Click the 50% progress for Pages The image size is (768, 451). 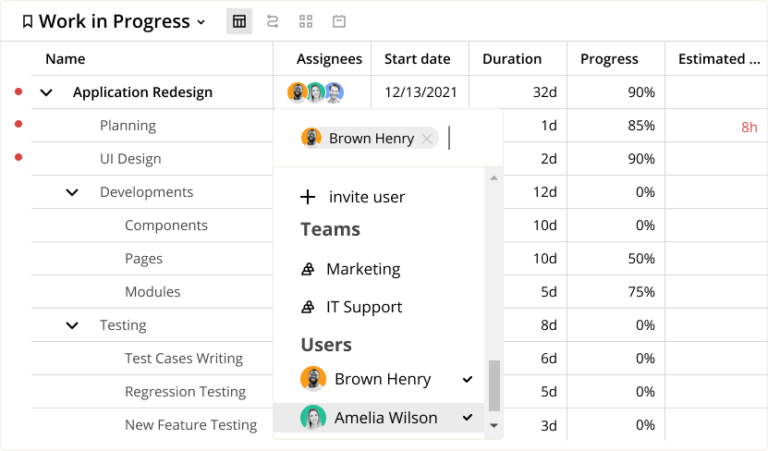[x=641, y=259]
